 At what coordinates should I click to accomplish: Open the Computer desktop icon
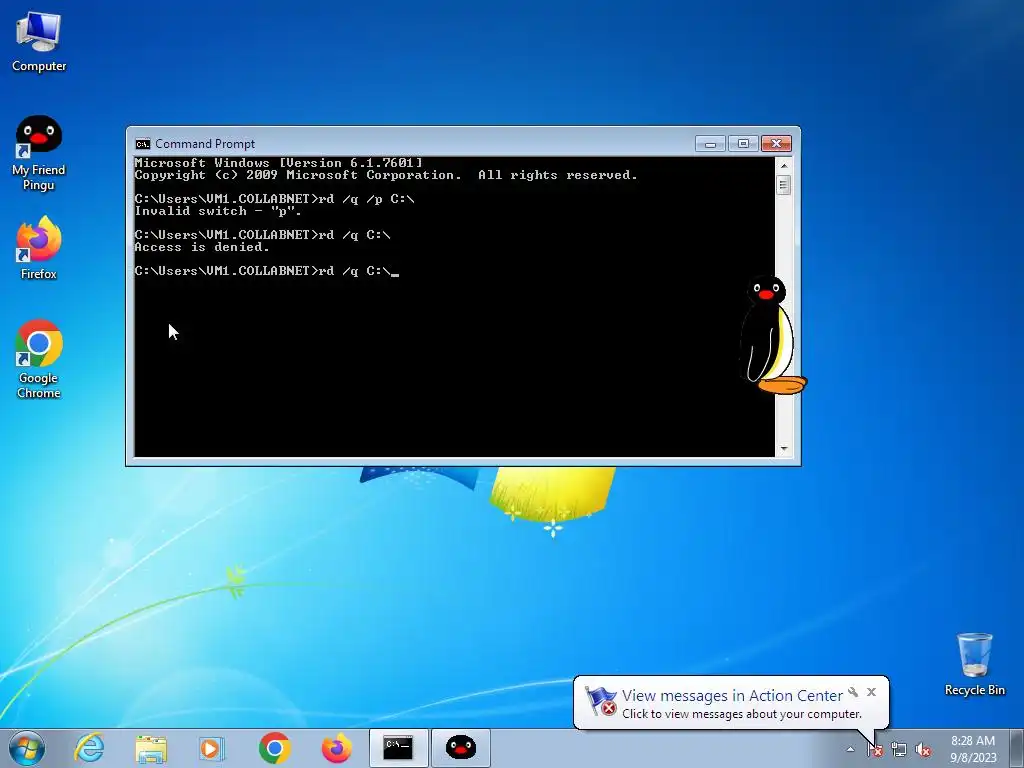click(39, 42)
